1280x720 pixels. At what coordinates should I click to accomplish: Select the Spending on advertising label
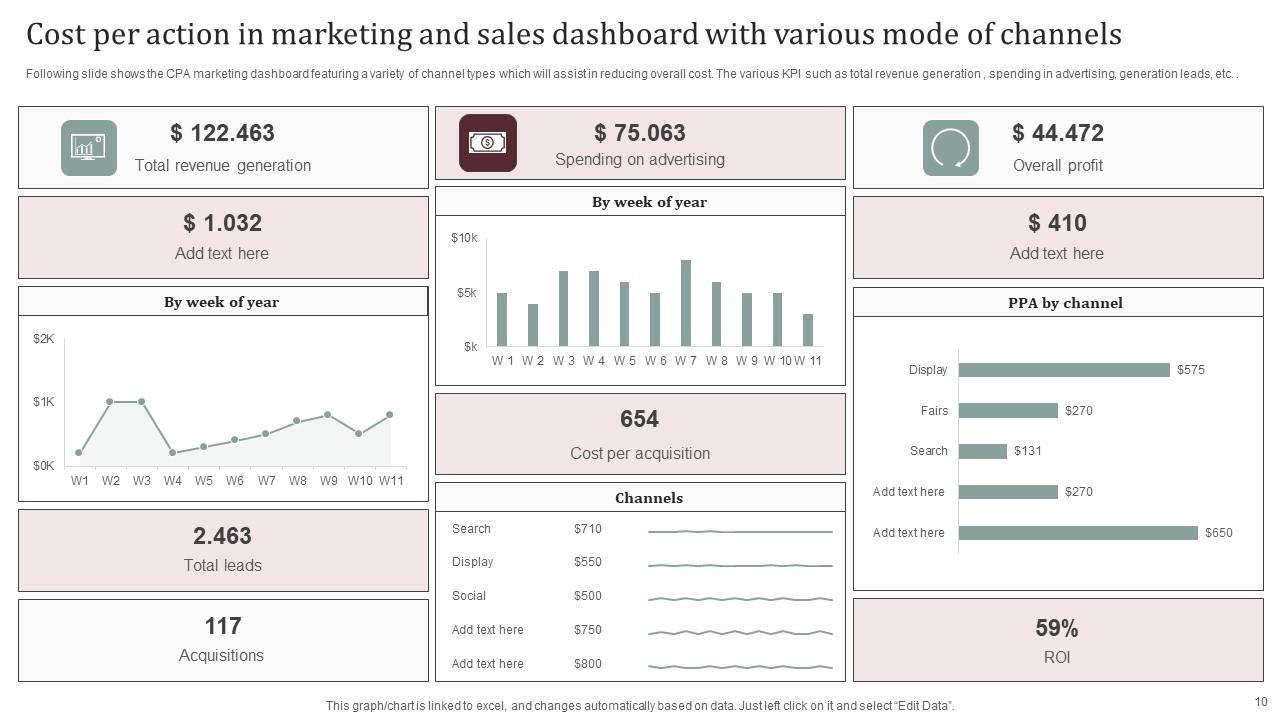[x=639, y=160]
